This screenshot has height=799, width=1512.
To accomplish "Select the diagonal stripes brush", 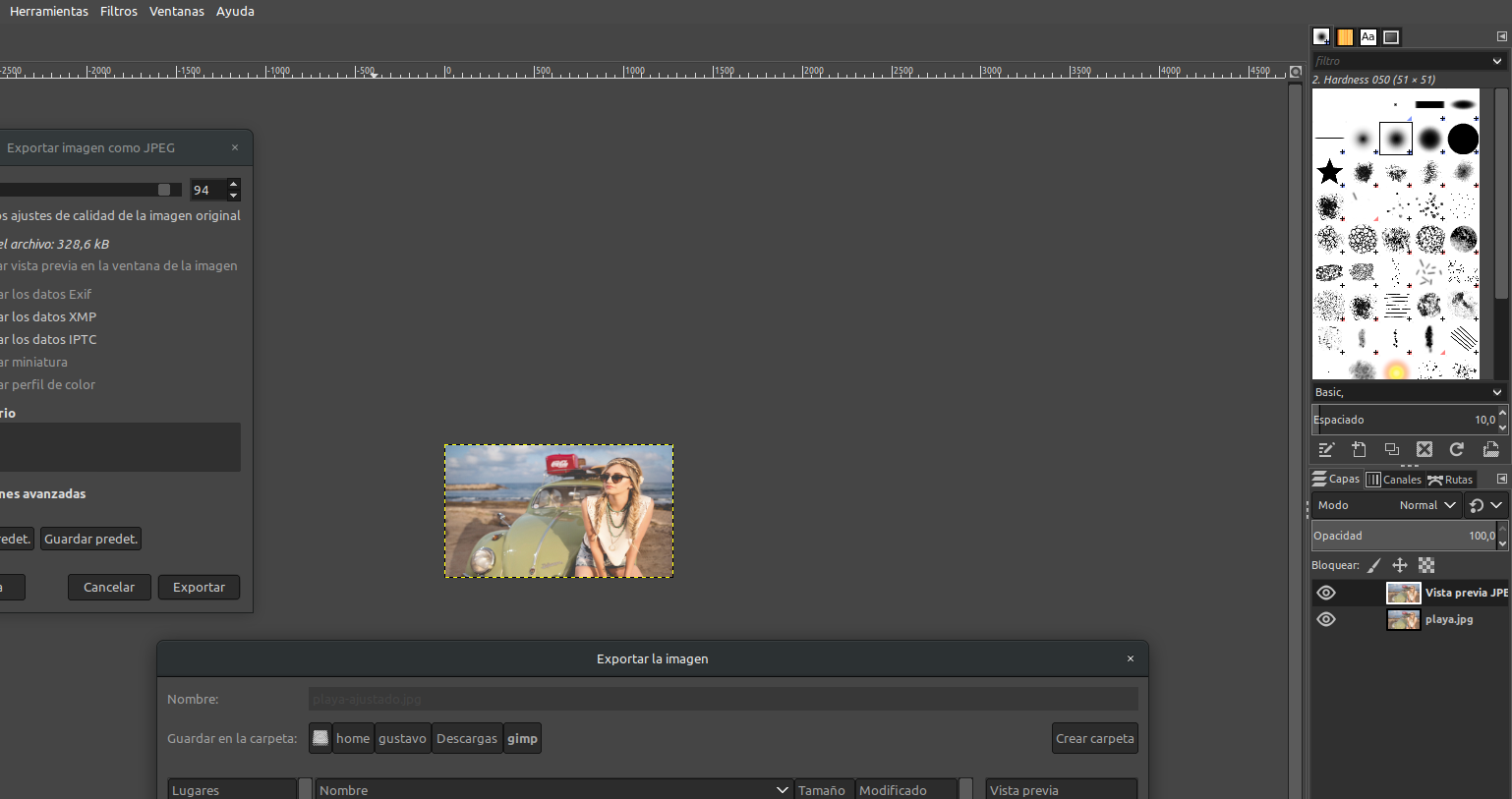I will 1463,339.
